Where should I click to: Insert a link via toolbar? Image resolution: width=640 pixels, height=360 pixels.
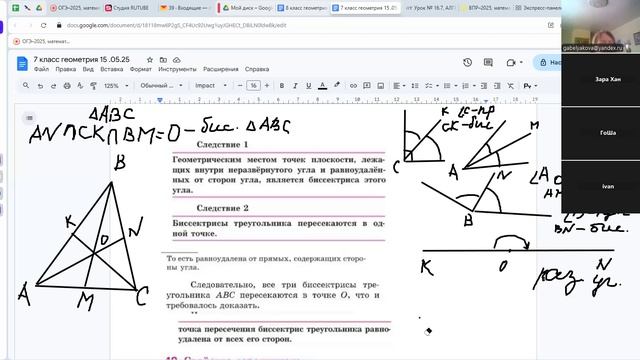(x=353, y=86)
